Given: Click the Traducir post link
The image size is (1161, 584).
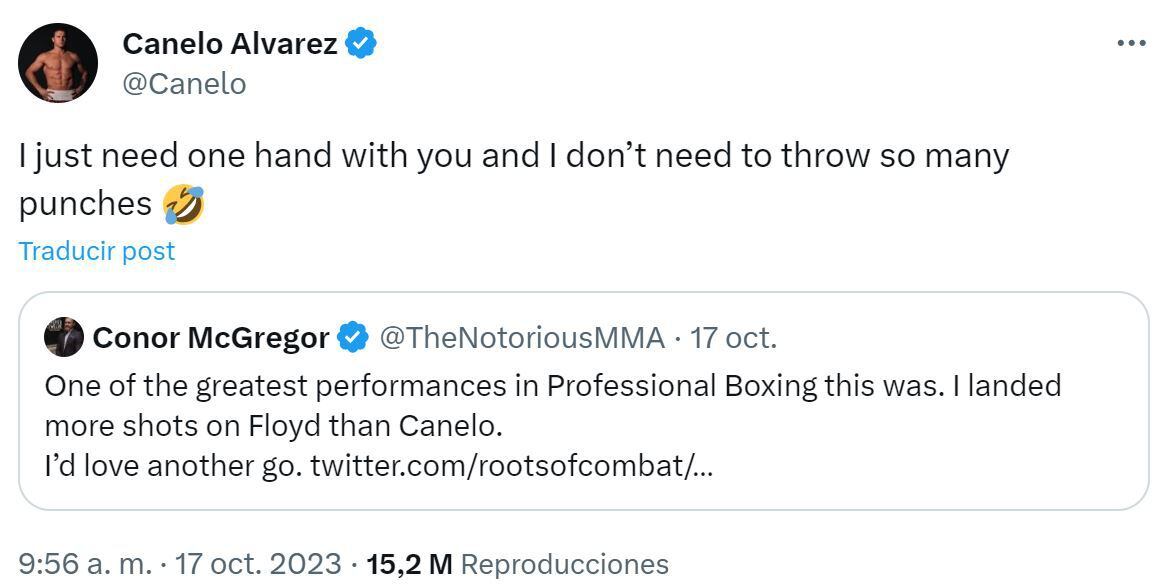Looking at the screenshot, I should click(97, 251).
